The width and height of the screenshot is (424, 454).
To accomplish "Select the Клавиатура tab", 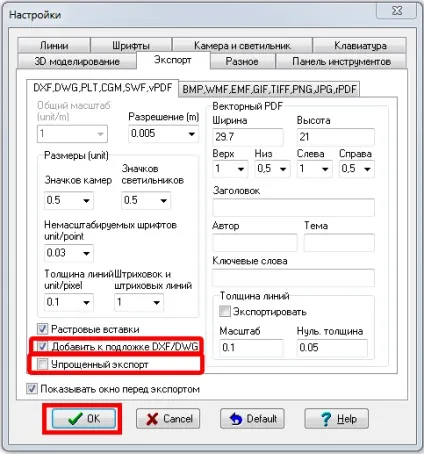I will tap(360, 45).
